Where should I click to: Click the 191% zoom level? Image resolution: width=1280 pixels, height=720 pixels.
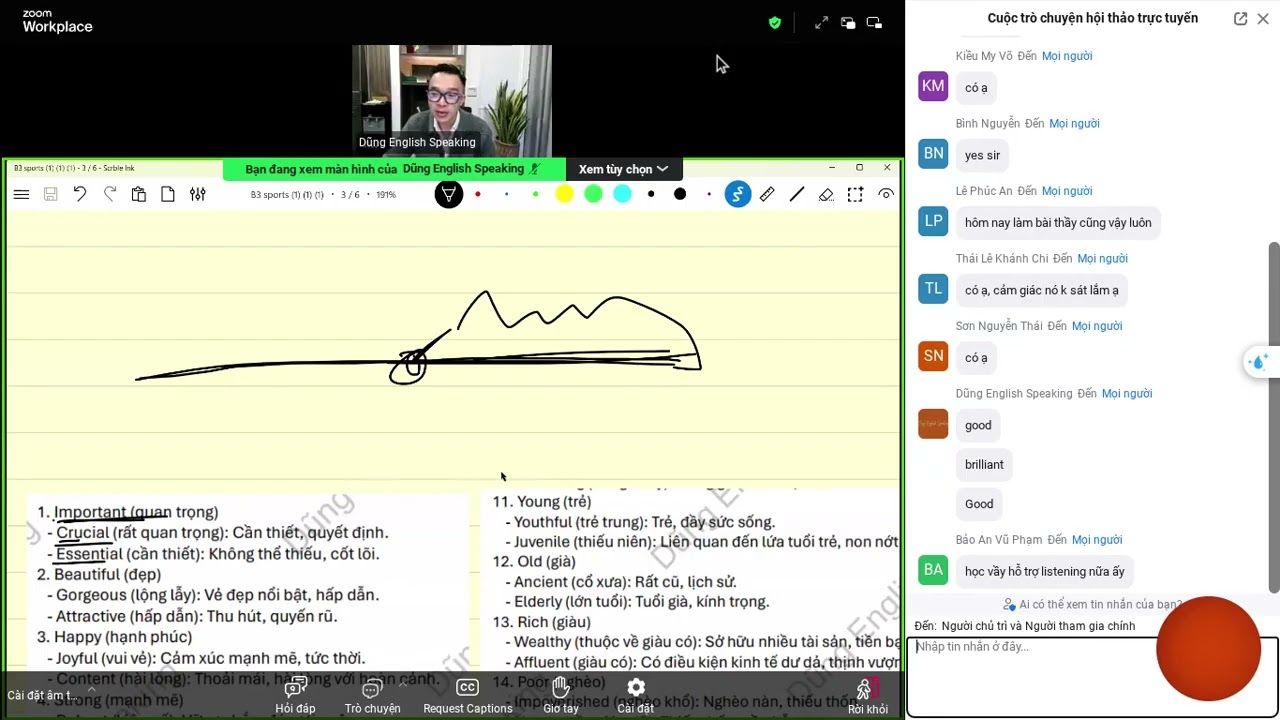click(x=386, y=195)
